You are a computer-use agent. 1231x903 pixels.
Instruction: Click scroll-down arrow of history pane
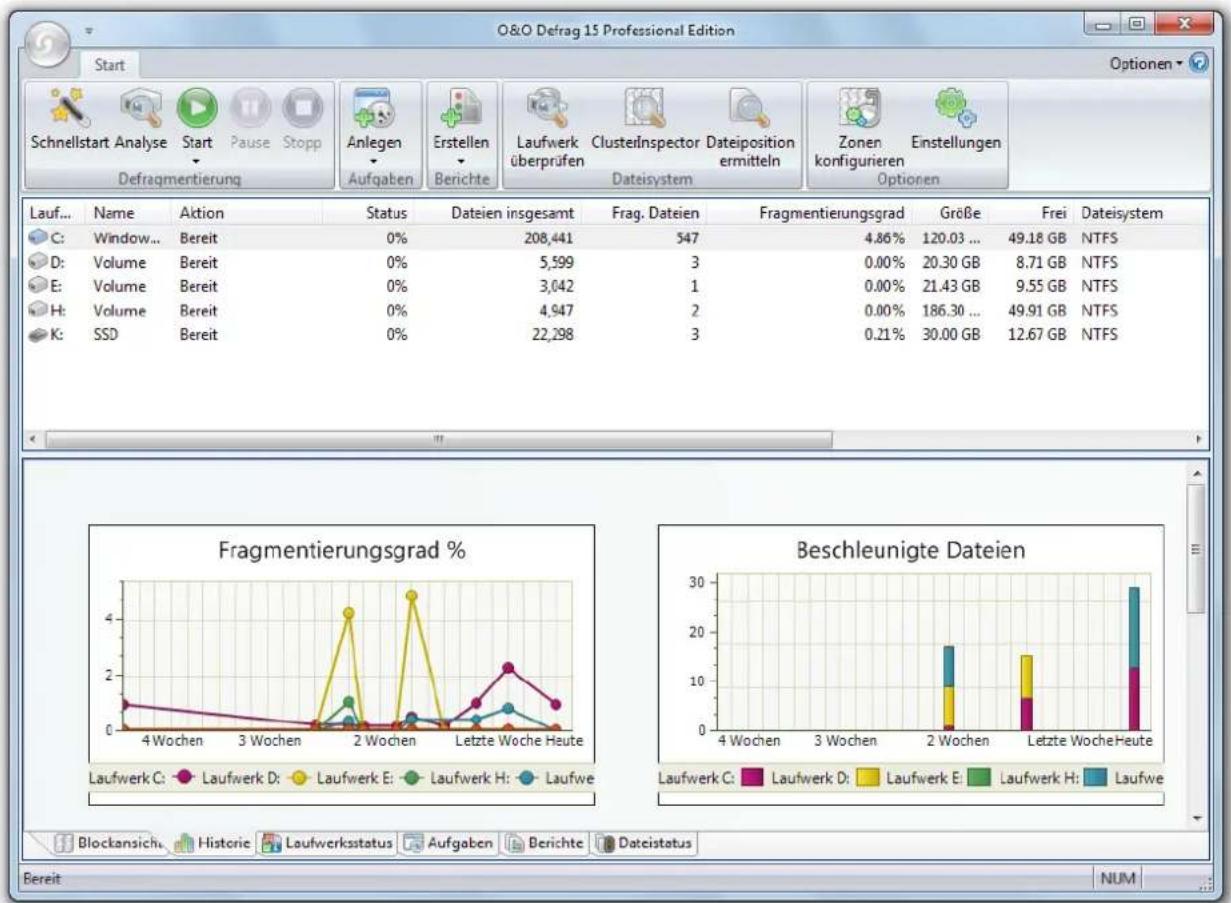click(x=1196, y=819)
